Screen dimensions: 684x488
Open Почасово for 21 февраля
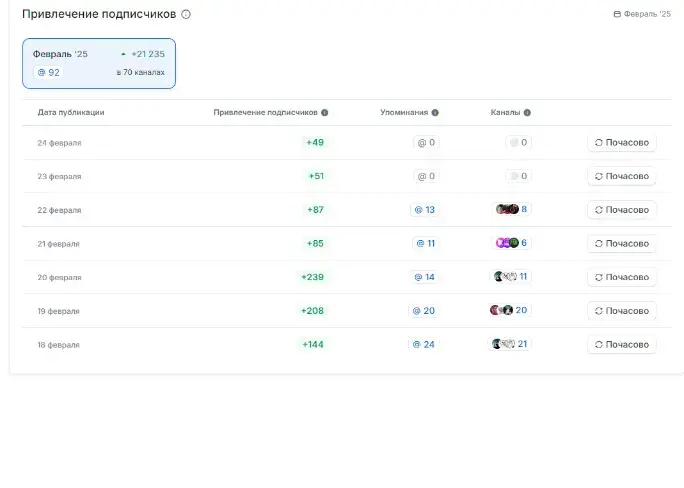point(622,243)
